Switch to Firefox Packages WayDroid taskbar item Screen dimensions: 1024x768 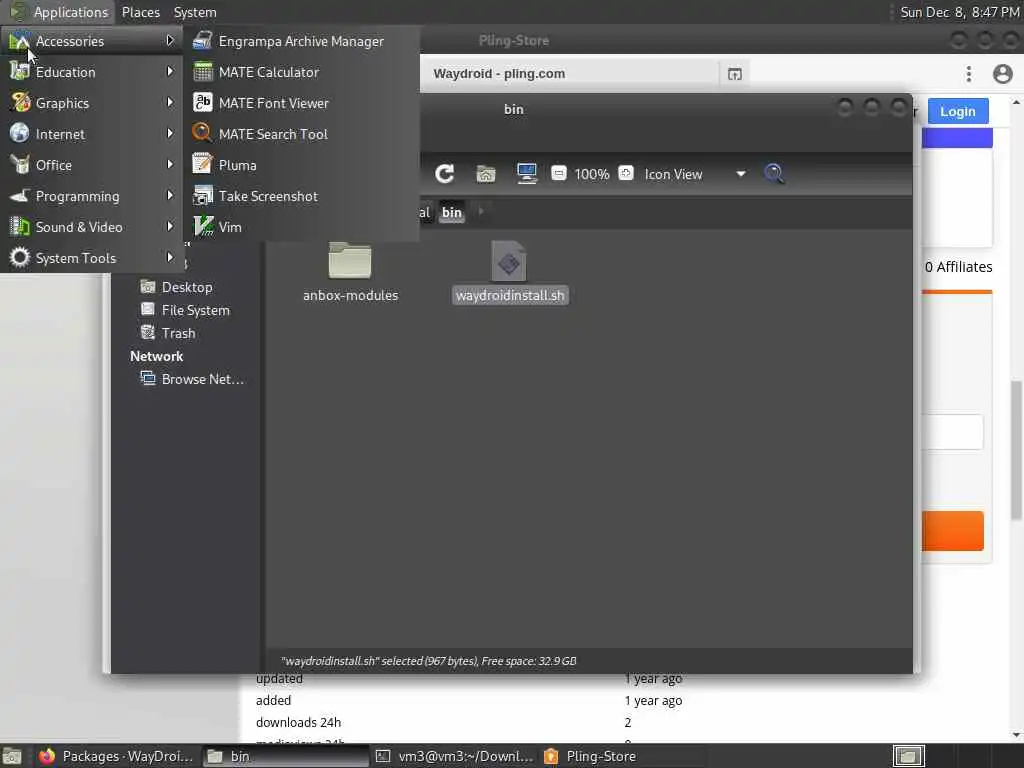click(115, 756)
